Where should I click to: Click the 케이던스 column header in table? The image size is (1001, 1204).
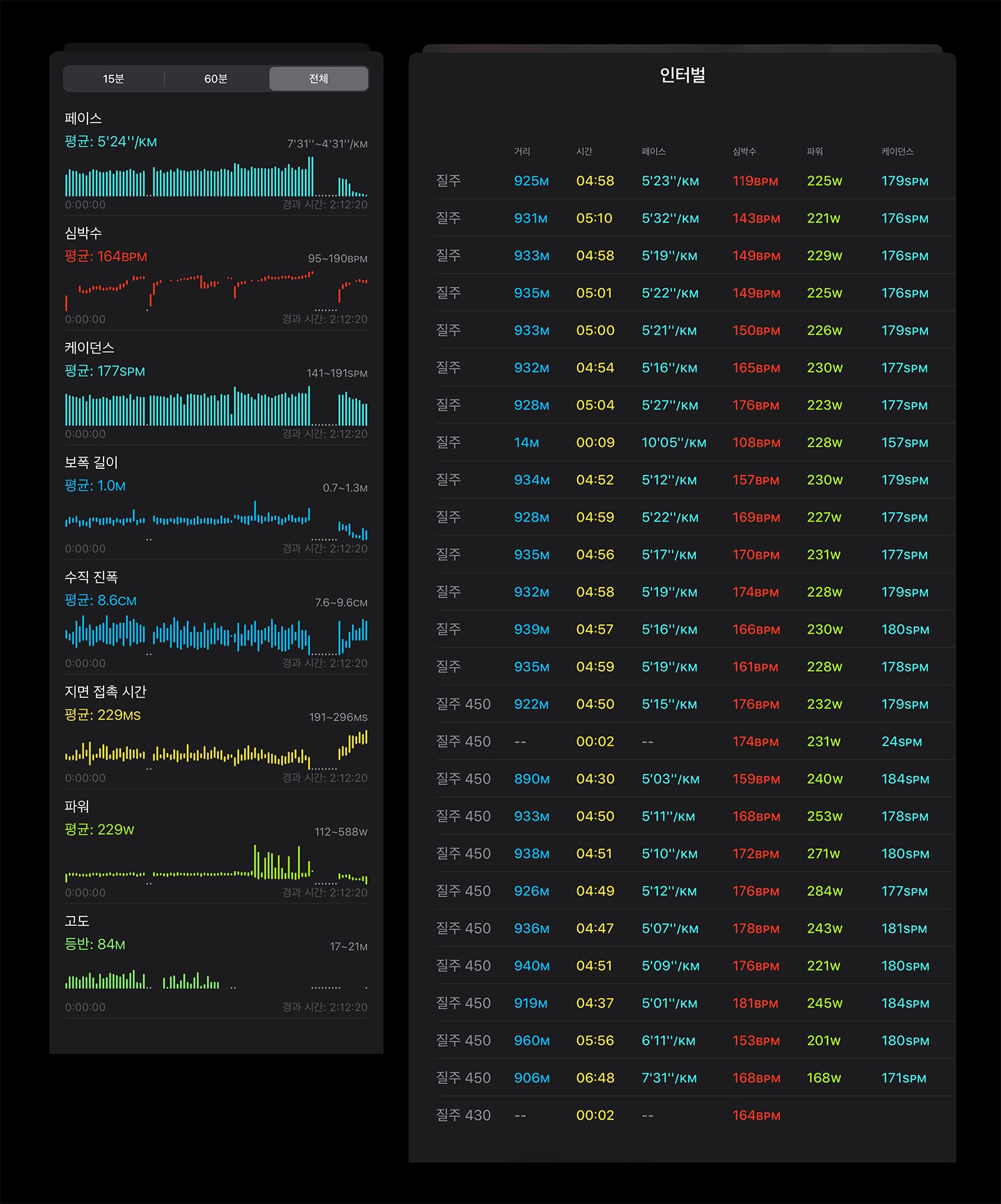[x=897, y=151]
